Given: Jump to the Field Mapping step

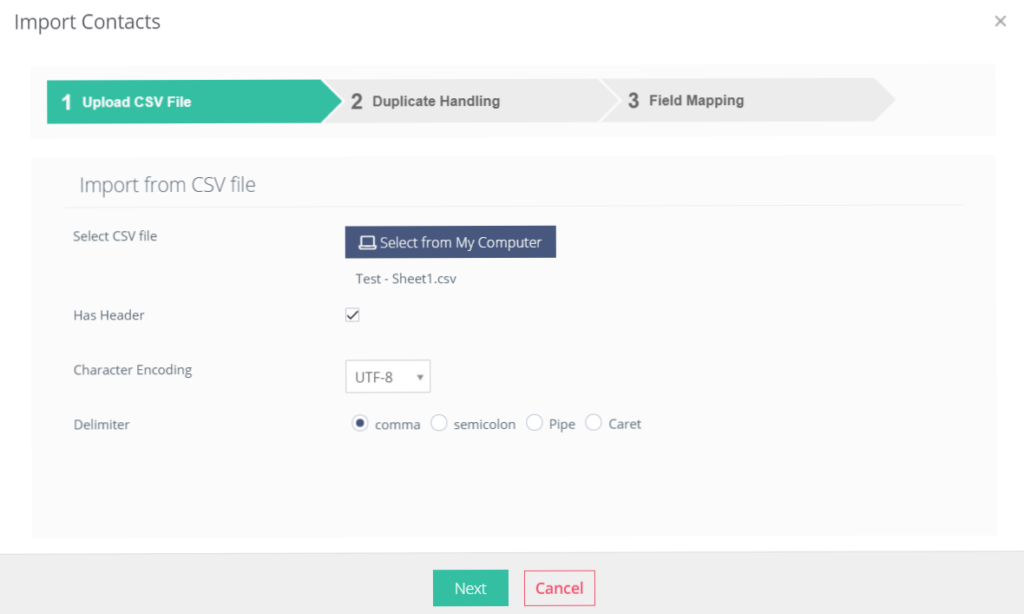Looking at the screenshot, I should (x=747, y=101).
